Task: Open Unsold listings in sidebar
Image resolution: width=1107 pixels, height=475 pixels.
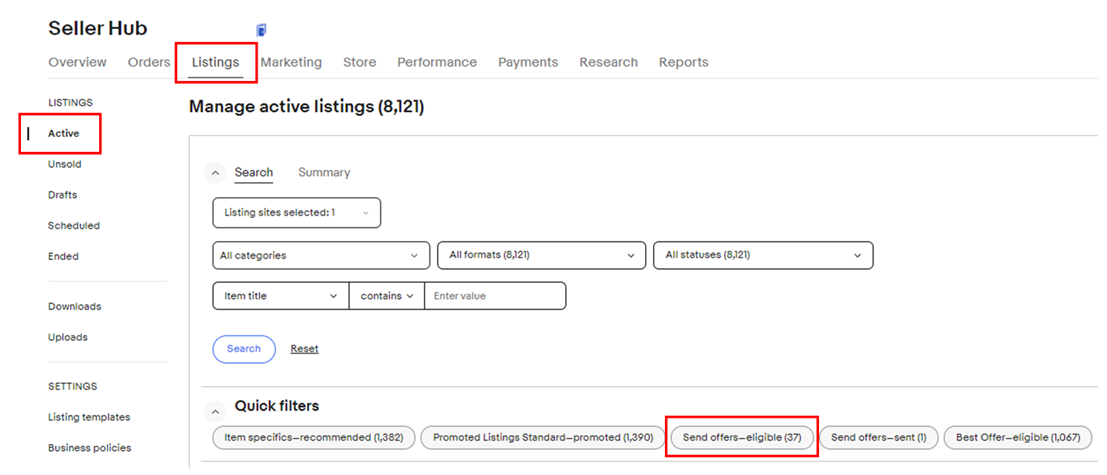Action: tap(65, 164)
